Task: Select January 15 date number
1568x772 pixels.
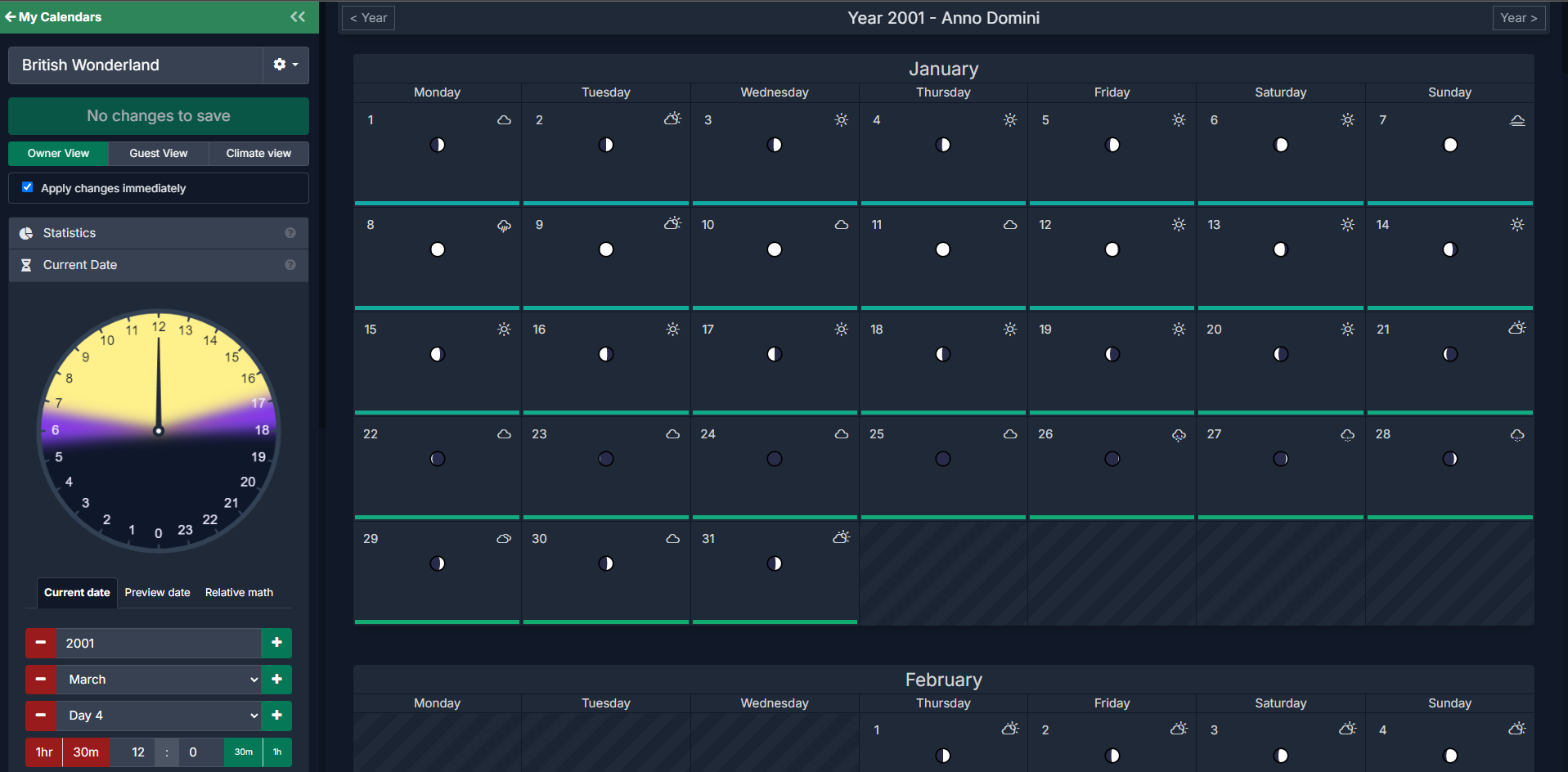Action: [x=371, y=330]
